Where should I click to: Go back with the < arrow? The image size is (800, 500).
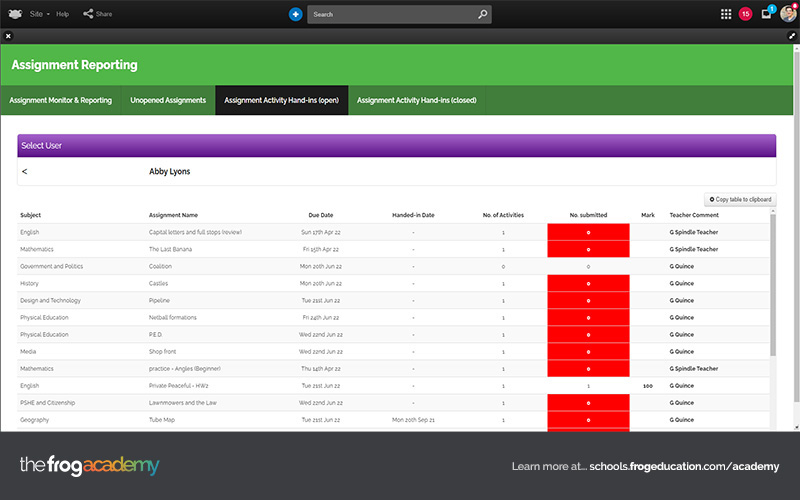(24, 171)
